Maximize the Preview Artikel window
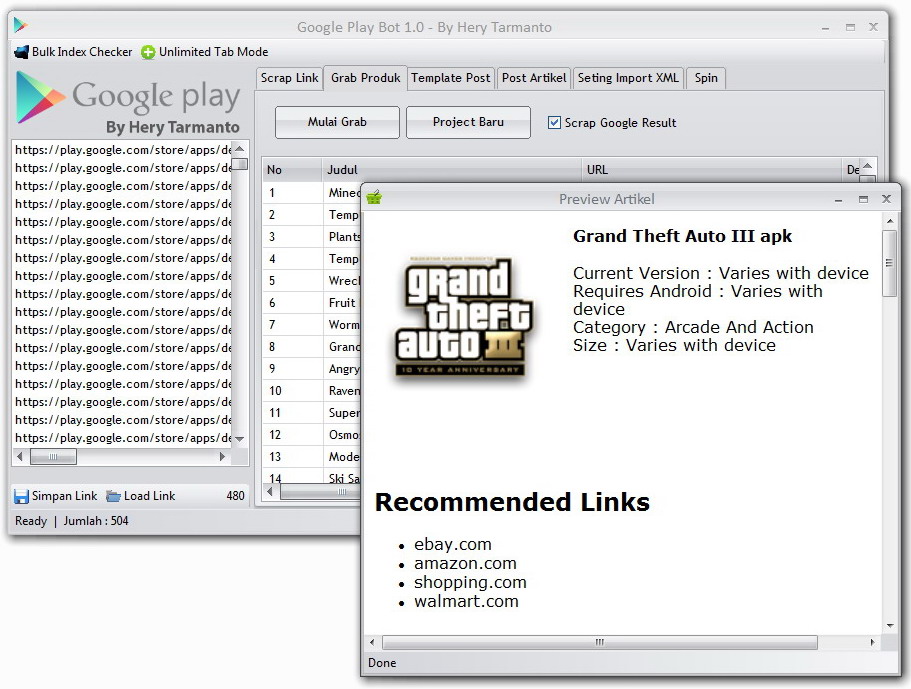This screenshot has height=689, width=911. tap(863, 199)
